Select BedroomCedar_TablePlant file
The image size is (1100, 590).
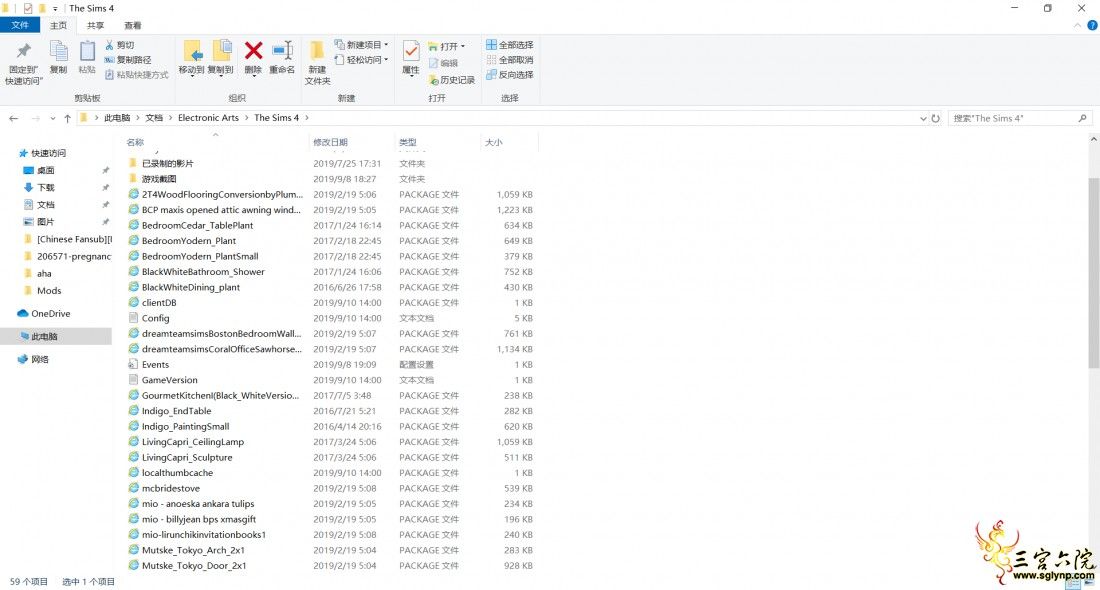pos(198,225)
